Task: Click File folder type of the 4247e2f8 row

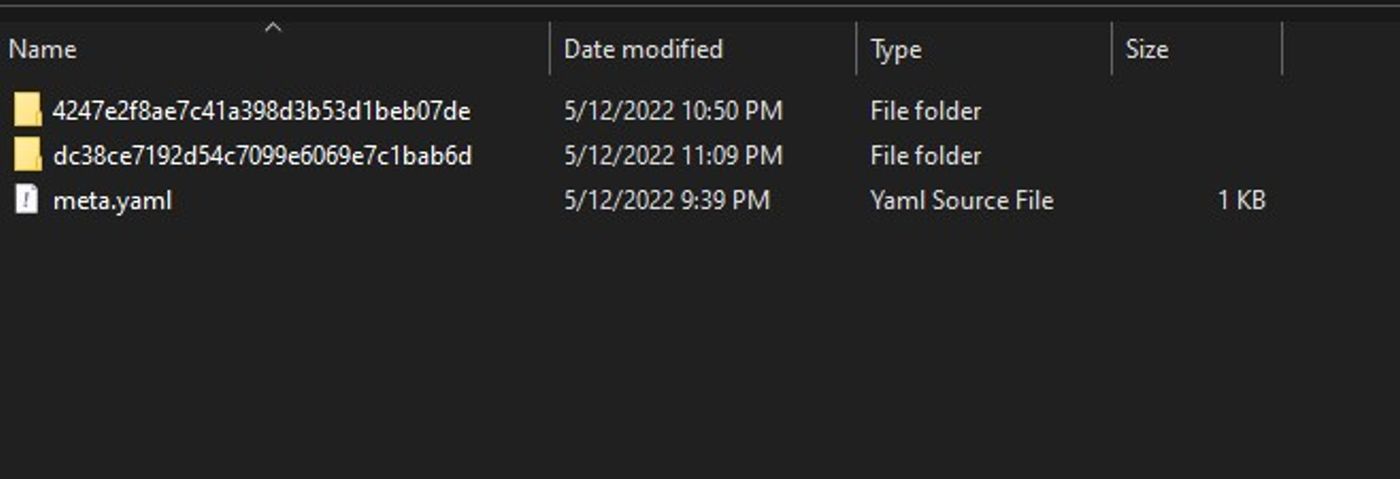Action: pyautogui.click(x=926, y=110)
